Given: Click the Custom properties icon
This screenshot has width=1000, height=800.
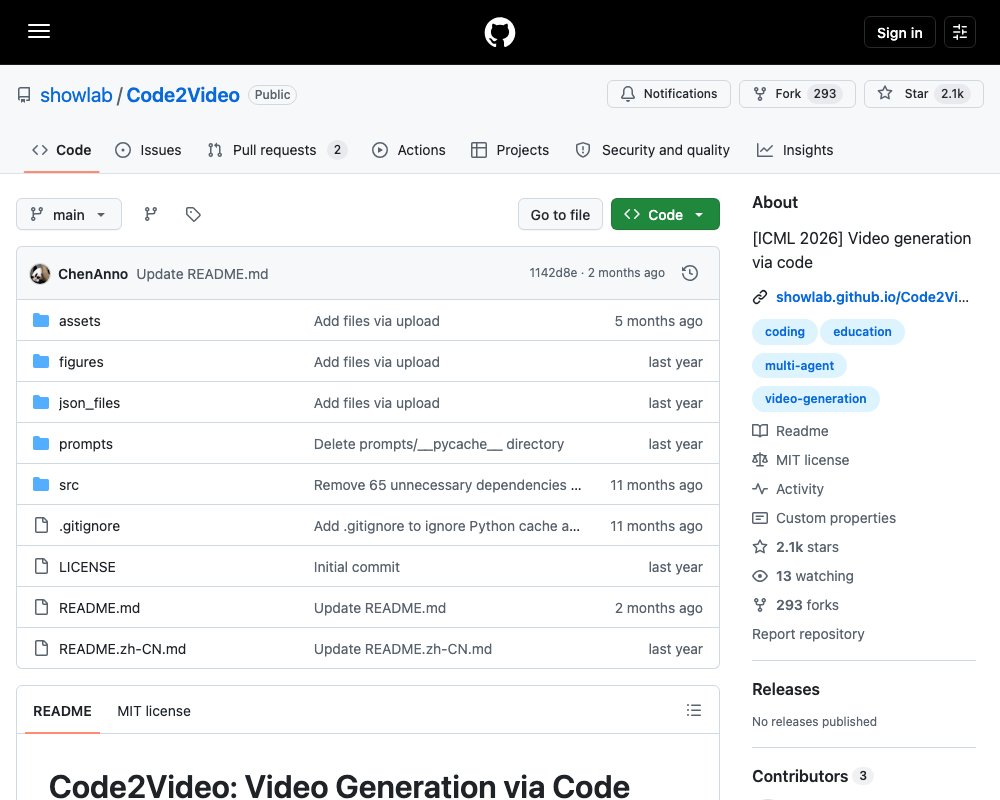Looking at the screenshot, I should tap(760, 518).
